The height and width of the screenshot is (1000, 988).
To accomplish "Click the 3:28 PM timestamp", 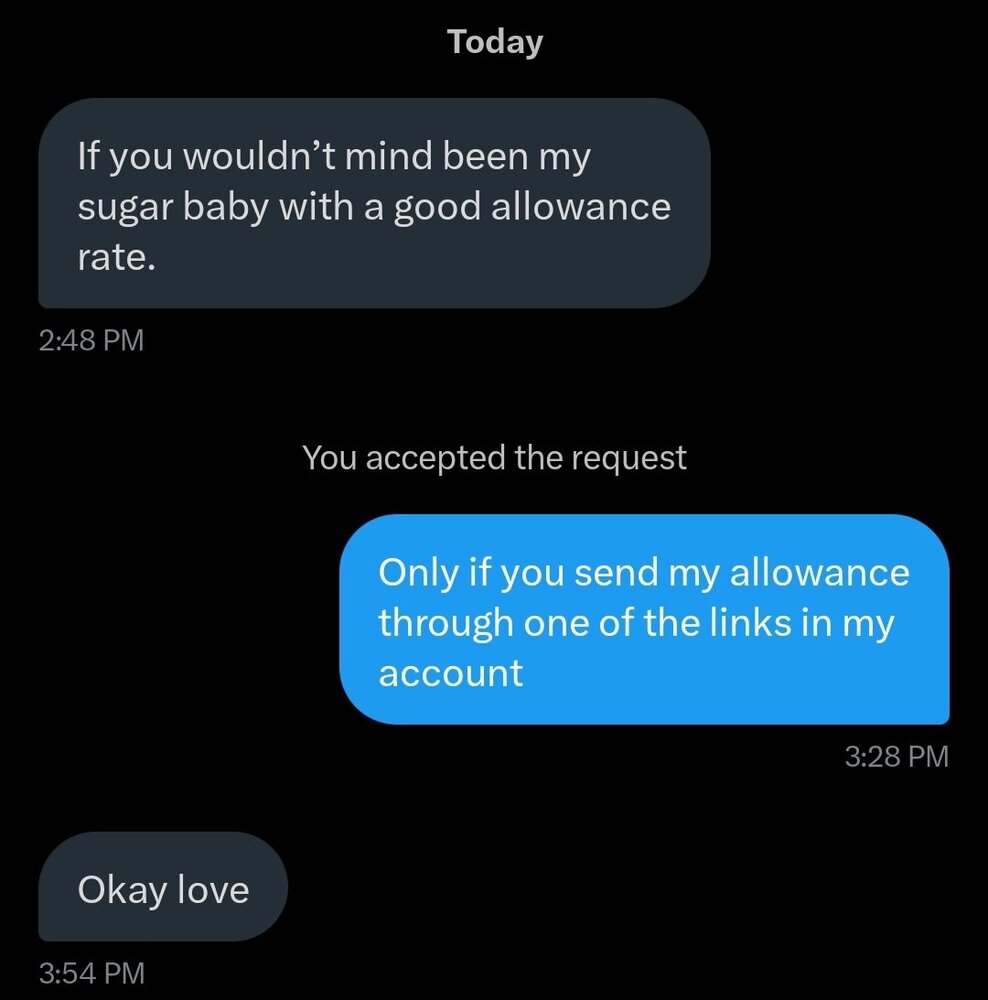I will 896,756.
